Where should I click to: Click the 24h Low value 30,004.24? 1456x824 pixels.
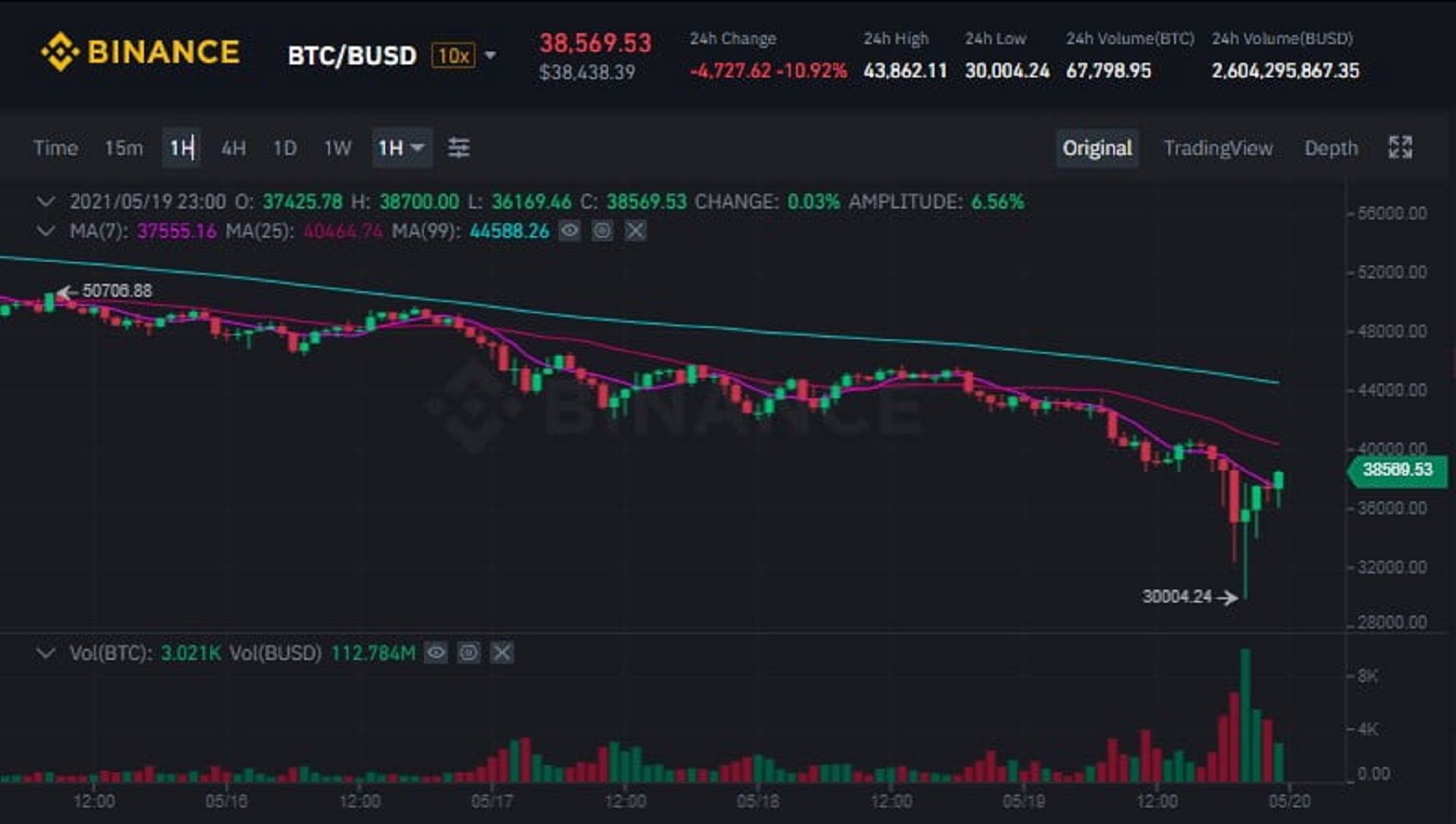click(1007, 71)
